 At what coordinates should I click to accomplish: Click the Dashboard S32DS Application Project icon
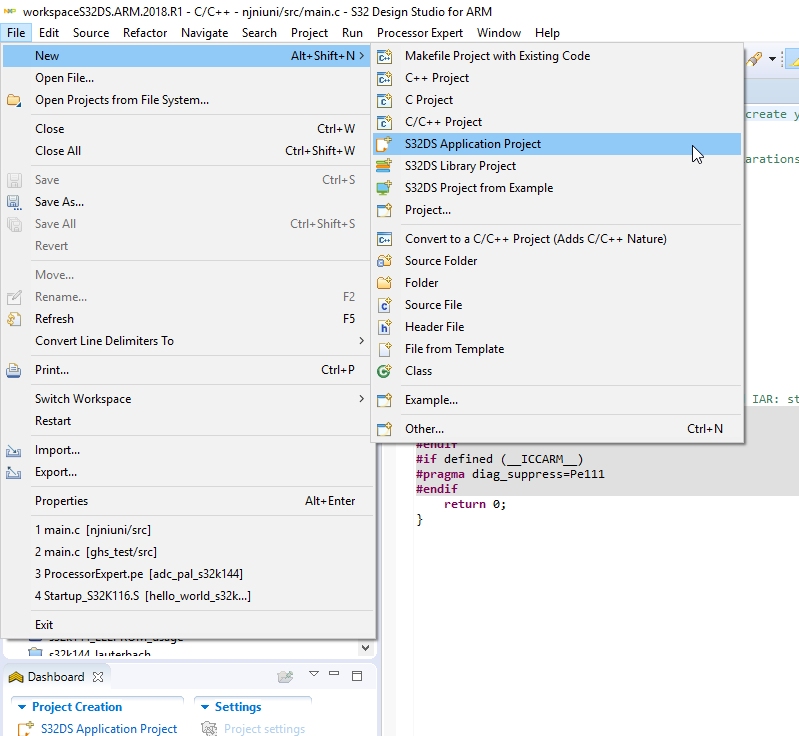tap(25, 728)
